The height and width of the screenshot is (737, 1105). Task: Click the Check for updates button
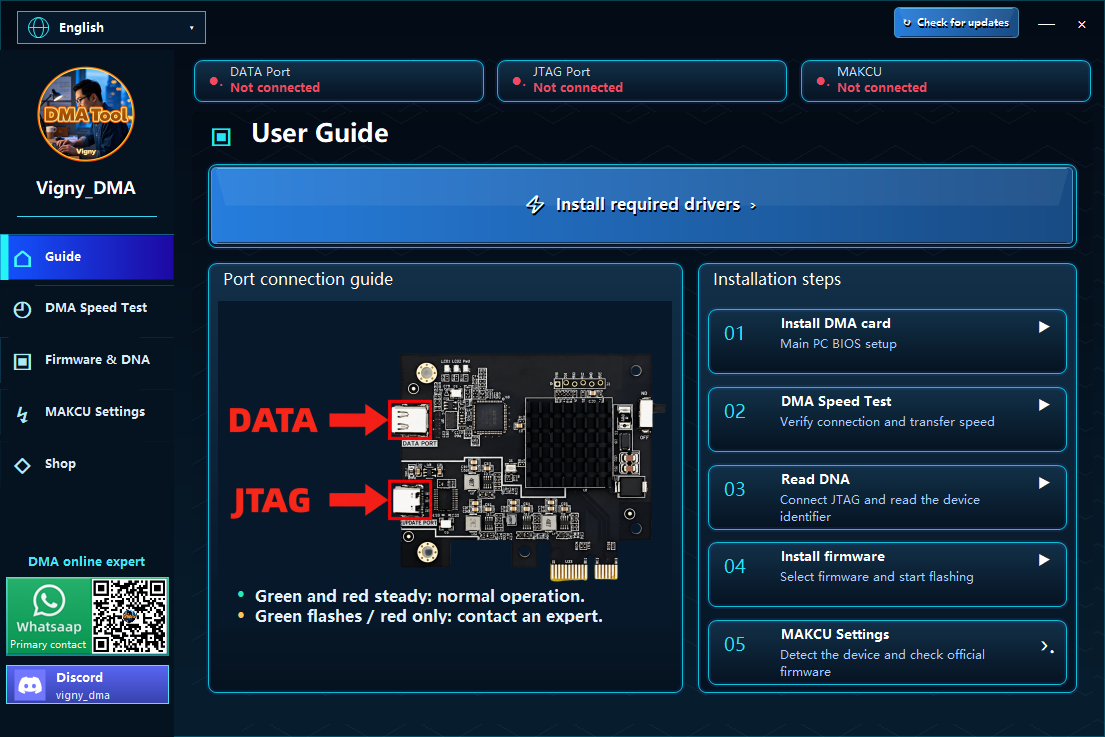(x=956, y=23)
